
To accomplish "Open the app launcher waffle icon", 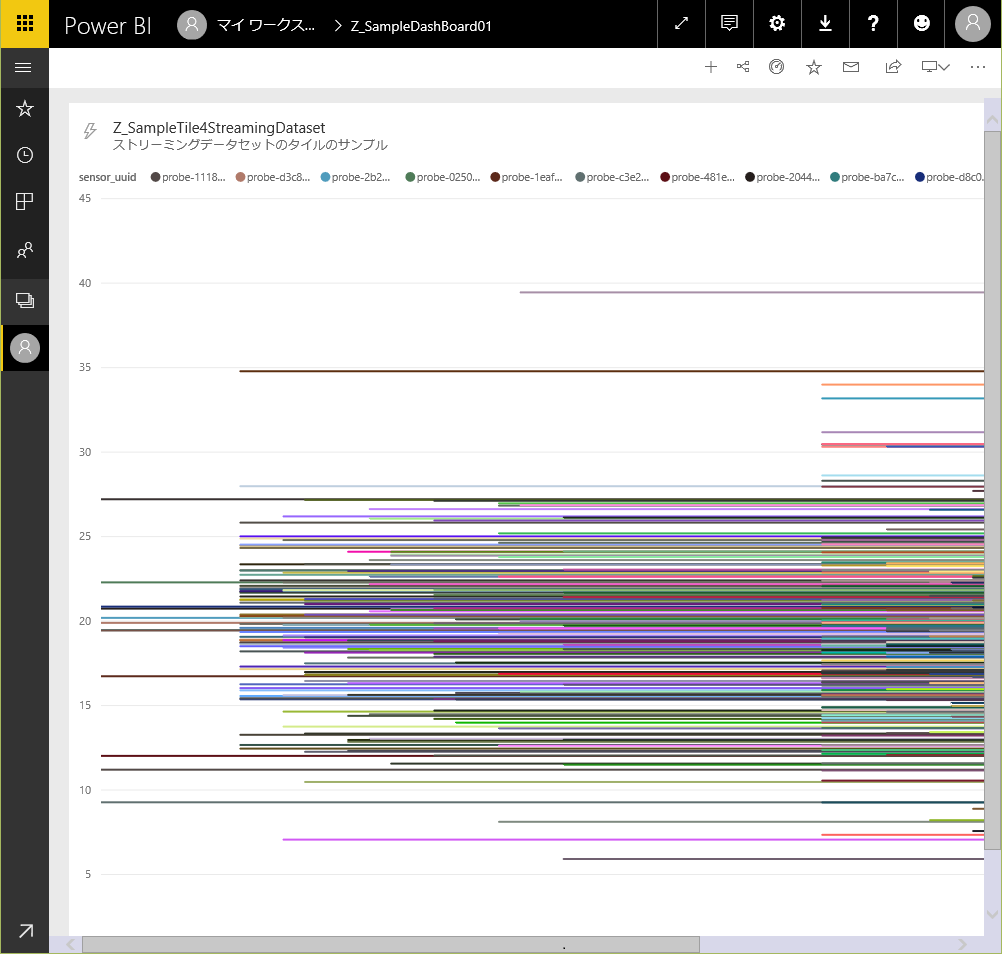I will pyautogui.click(x=24, y=24).
